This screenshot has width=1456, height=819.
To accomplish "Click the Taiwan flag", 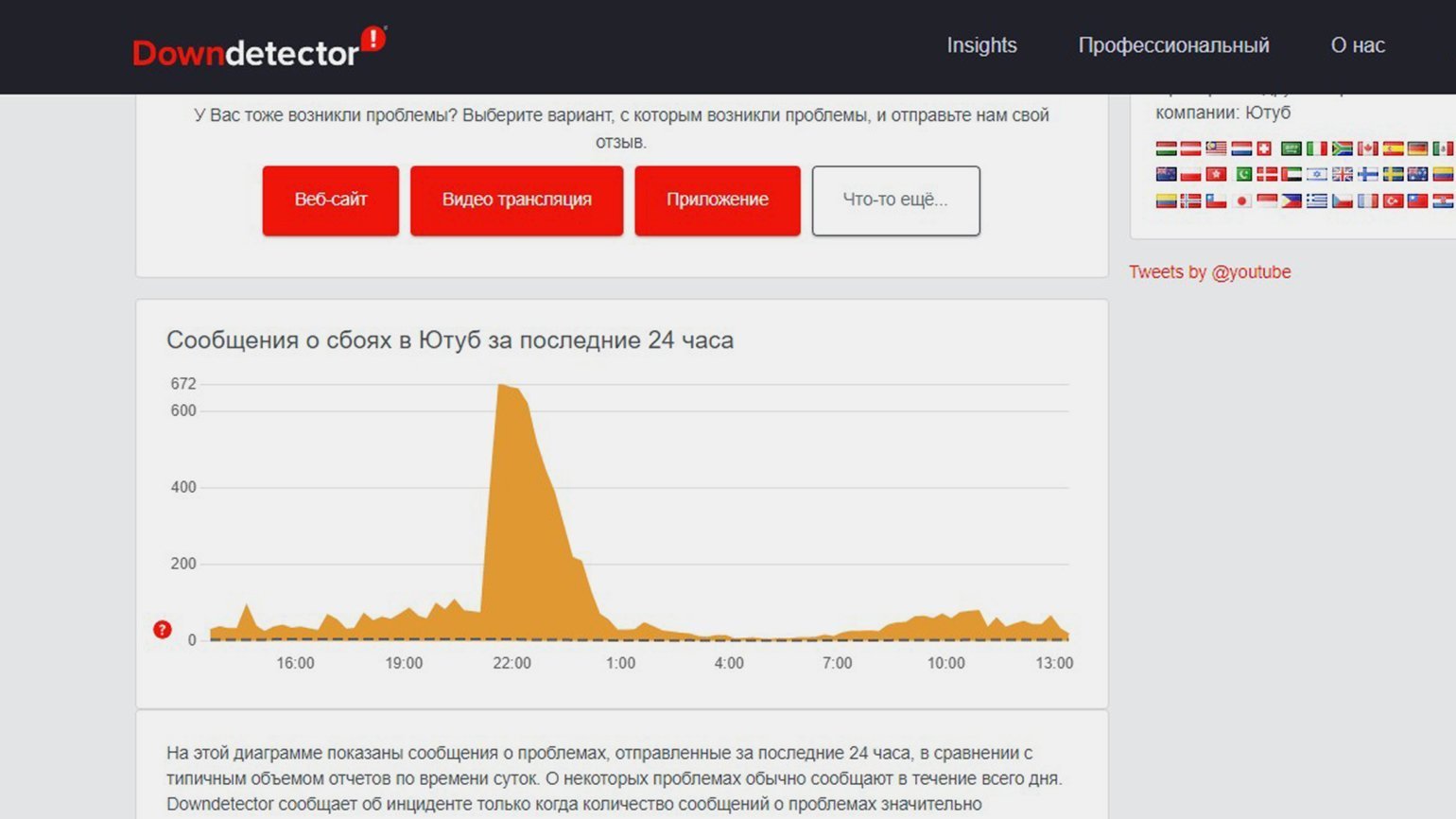I will tap(1418, 200).
